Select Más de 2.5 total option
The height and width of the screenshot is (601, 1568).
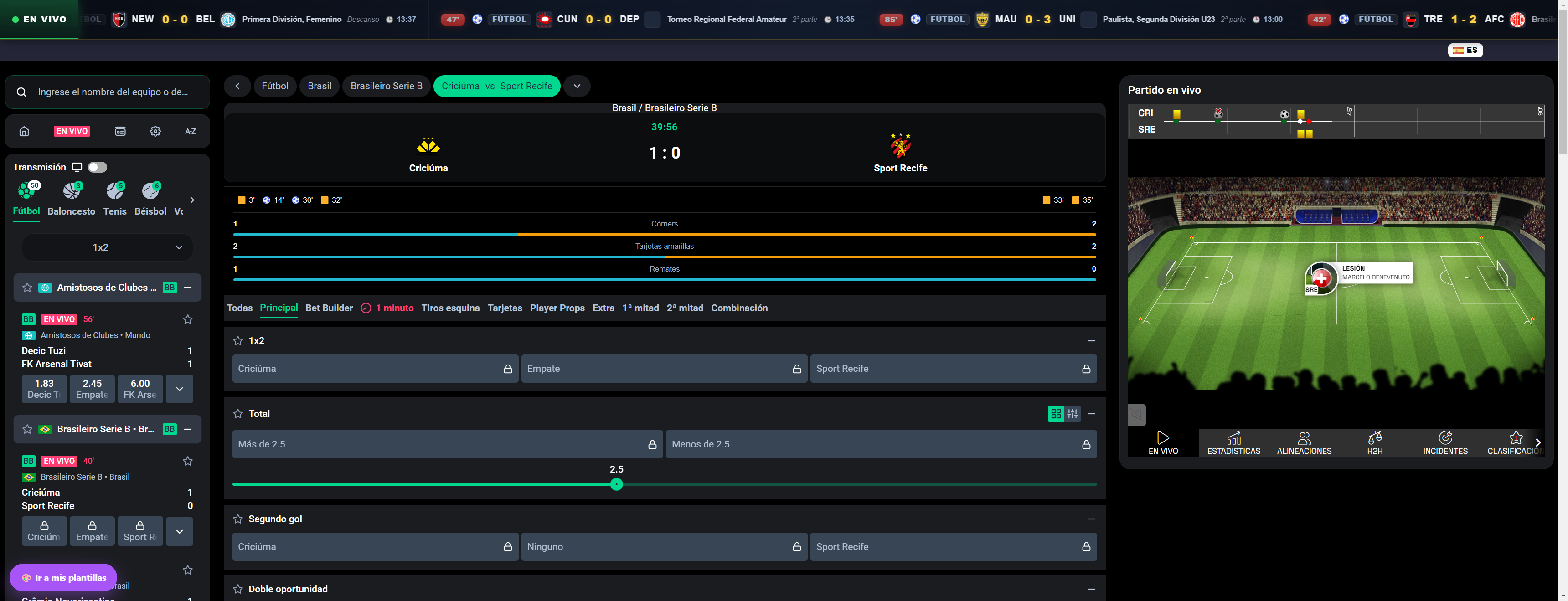[x=448, y=445]
